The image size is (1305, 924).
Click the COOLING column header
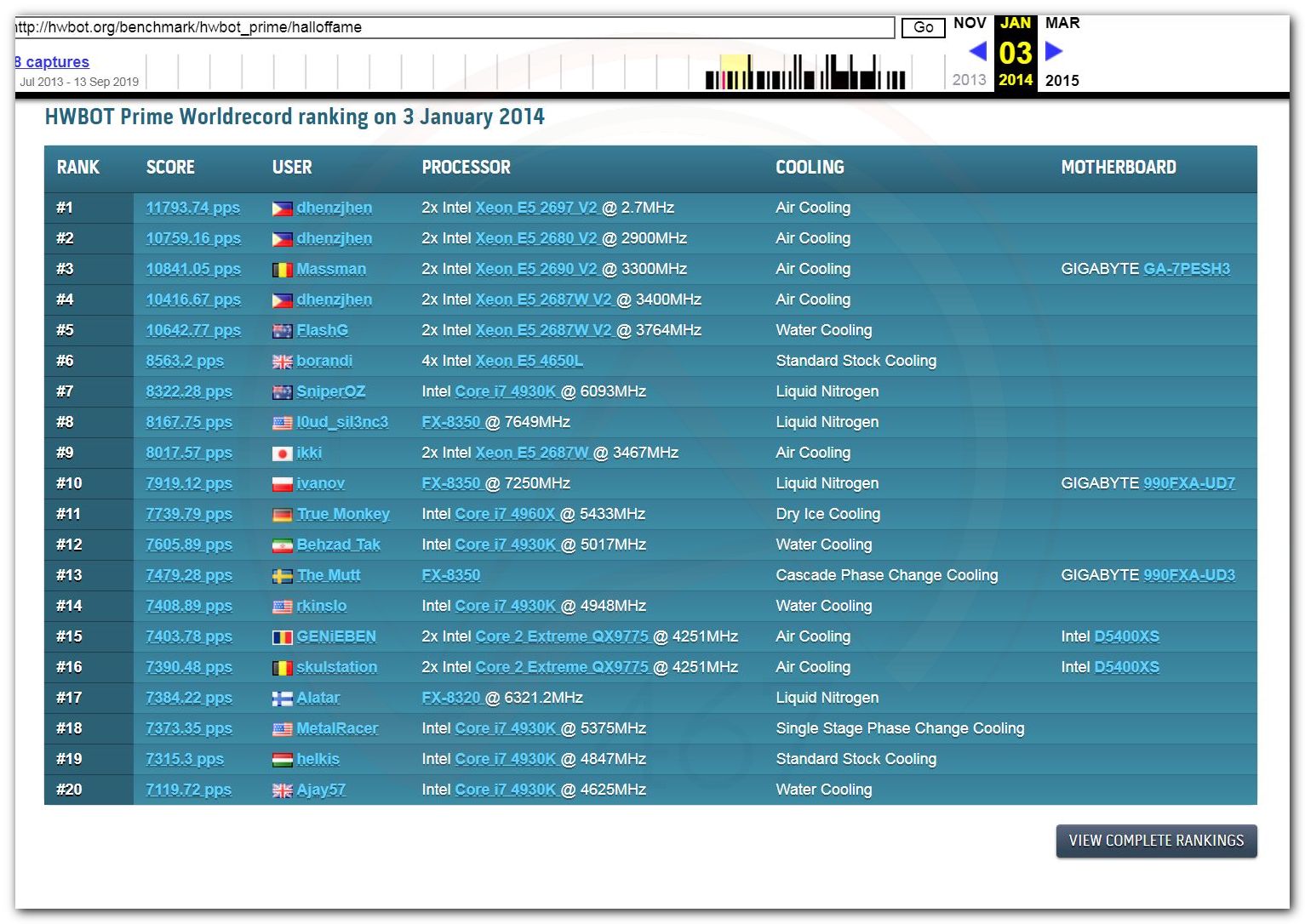810,168
